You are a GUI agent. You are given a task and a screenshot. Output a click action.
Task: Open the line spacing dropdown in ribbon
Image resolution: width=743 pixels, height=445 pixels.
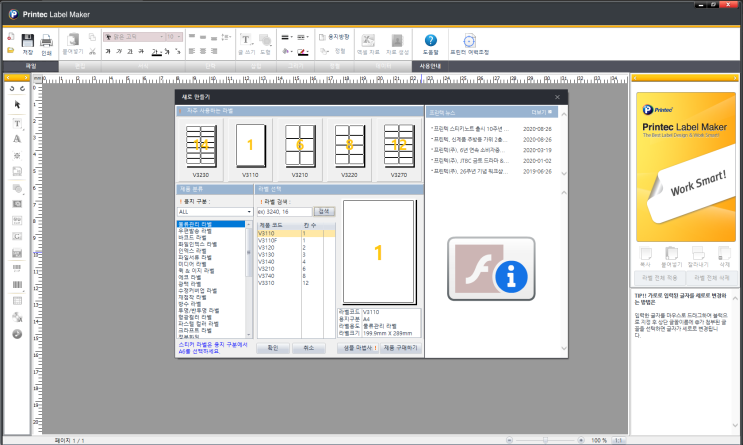[x=226, y=37]
